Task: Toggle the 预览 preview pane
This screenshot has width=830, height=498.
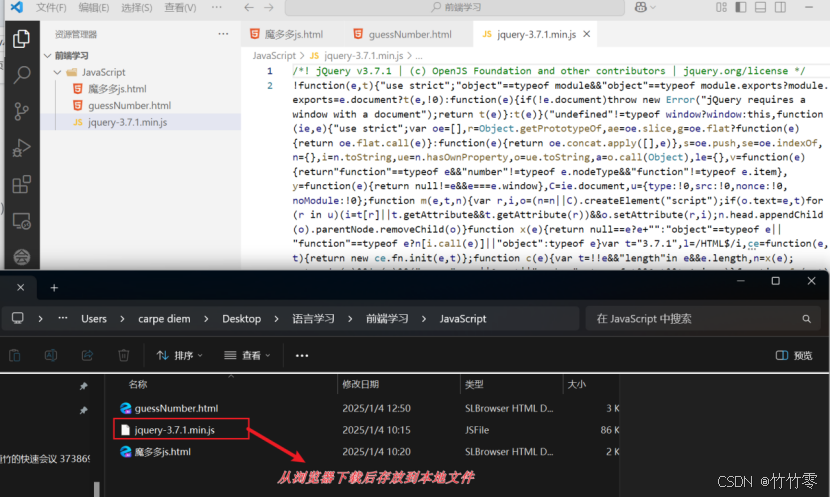Action: coord(794,355)
